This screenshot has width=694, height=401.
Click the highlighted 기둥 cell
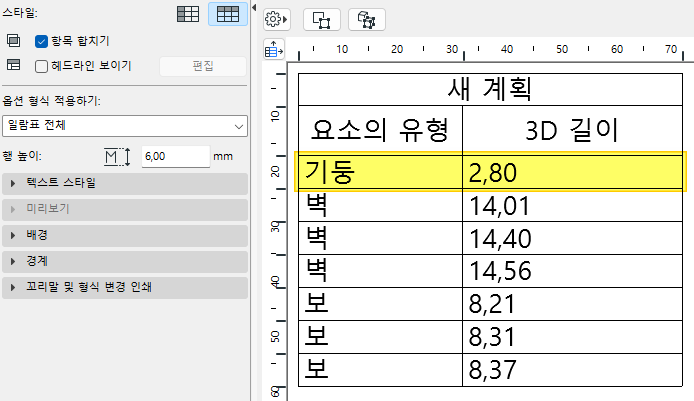[x=380, y=172]
